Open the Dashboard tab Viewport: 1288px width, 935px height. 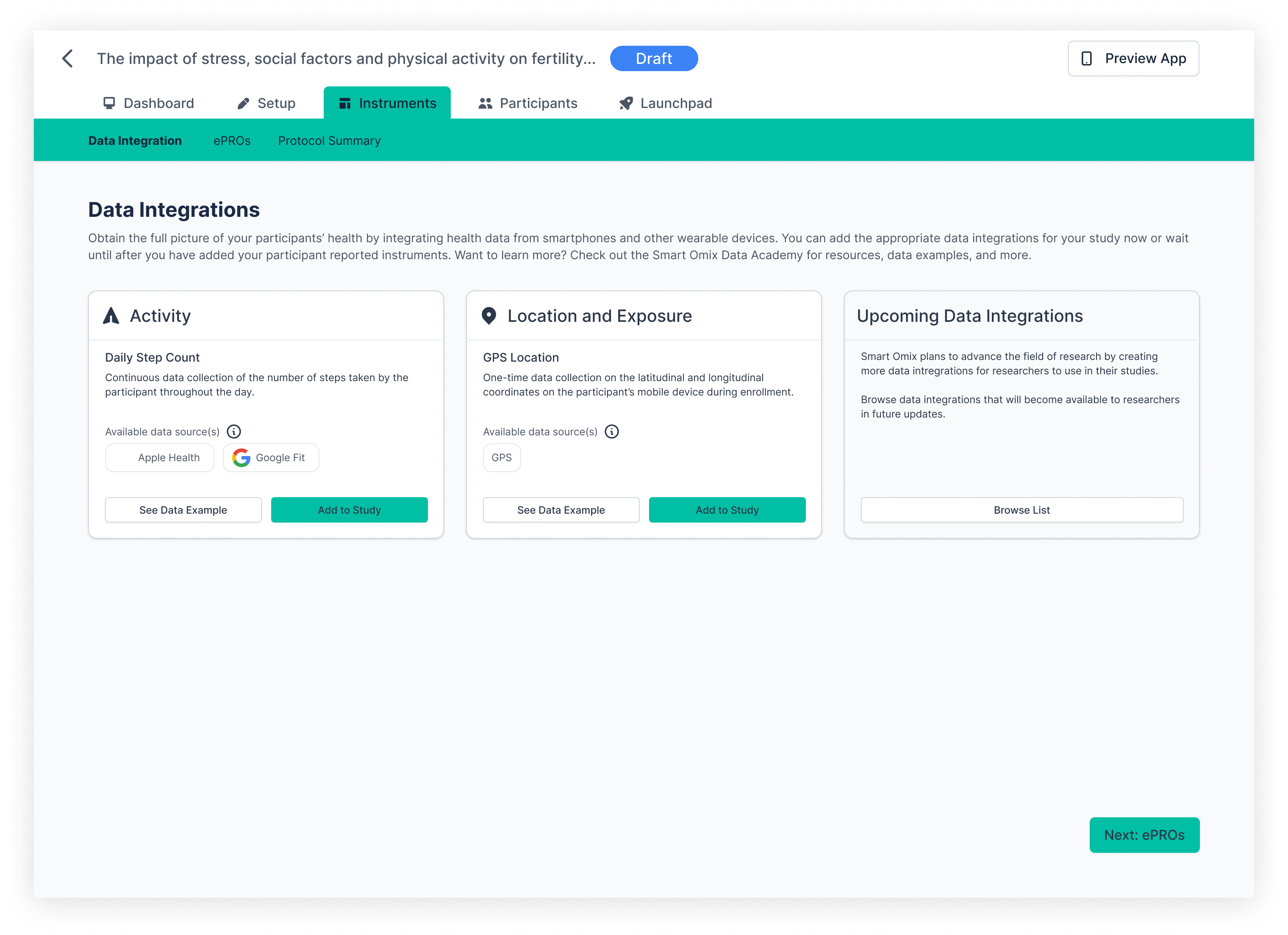(148, 103)
